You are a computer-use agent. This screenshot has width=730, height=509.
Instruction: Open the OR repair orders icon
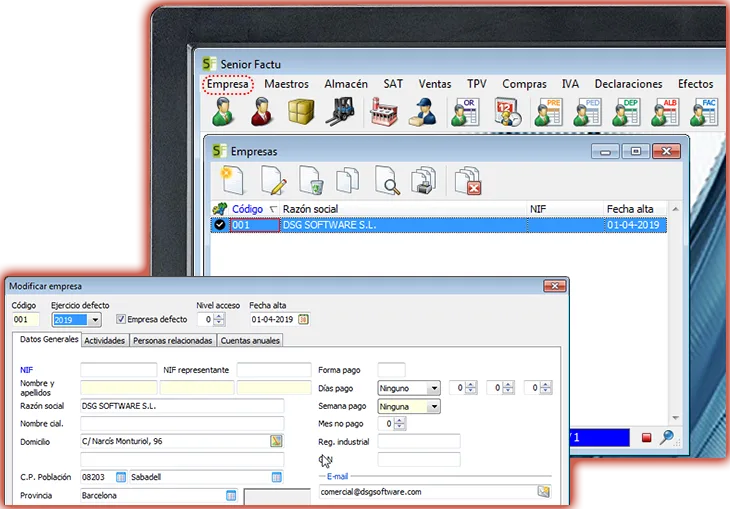coord(465,112)
